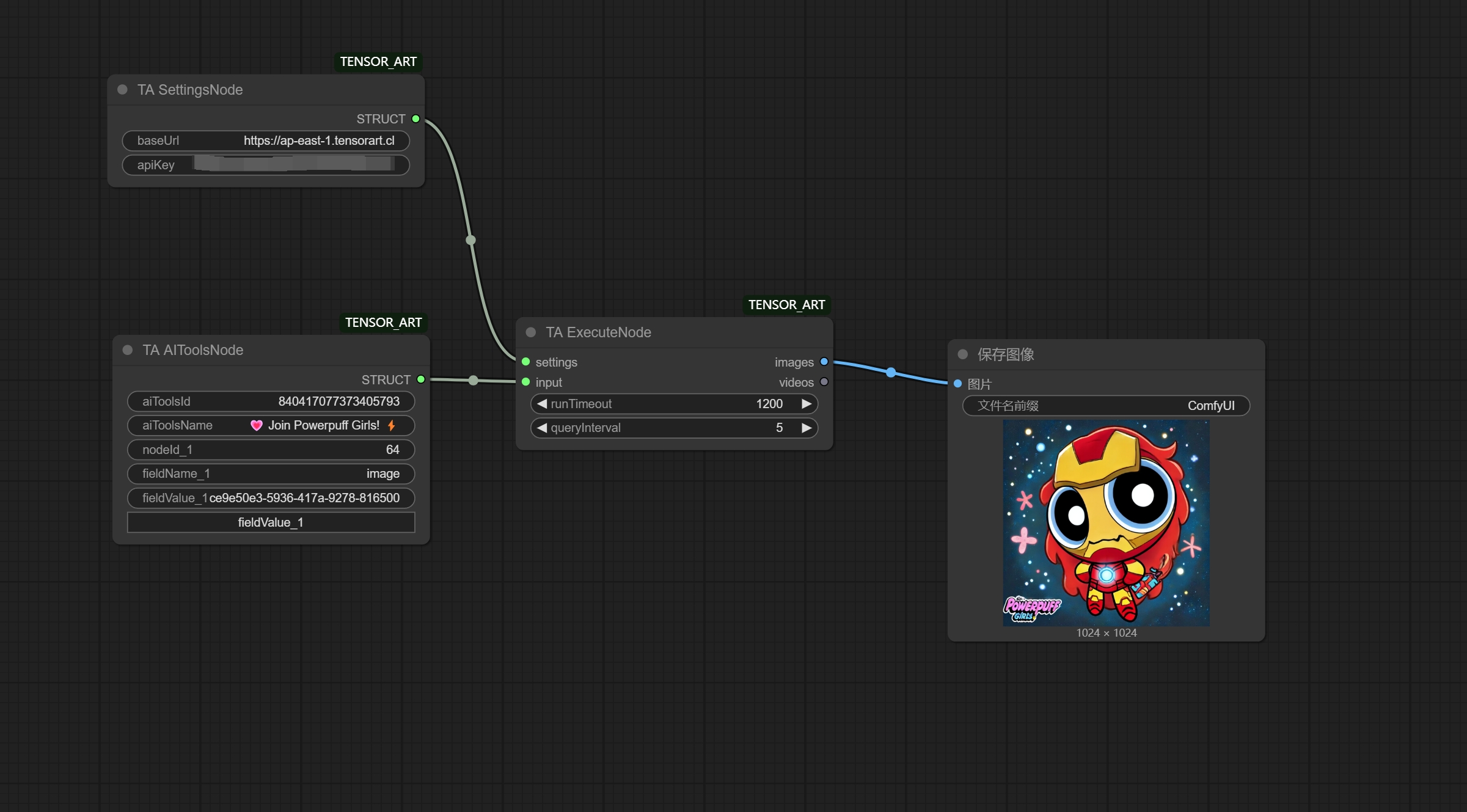Image resolution: width=1467 pixels, height=812 pixels.
Task: Click the TENSOR_ART badge above SettingsNode
Action: coord(378,62)
